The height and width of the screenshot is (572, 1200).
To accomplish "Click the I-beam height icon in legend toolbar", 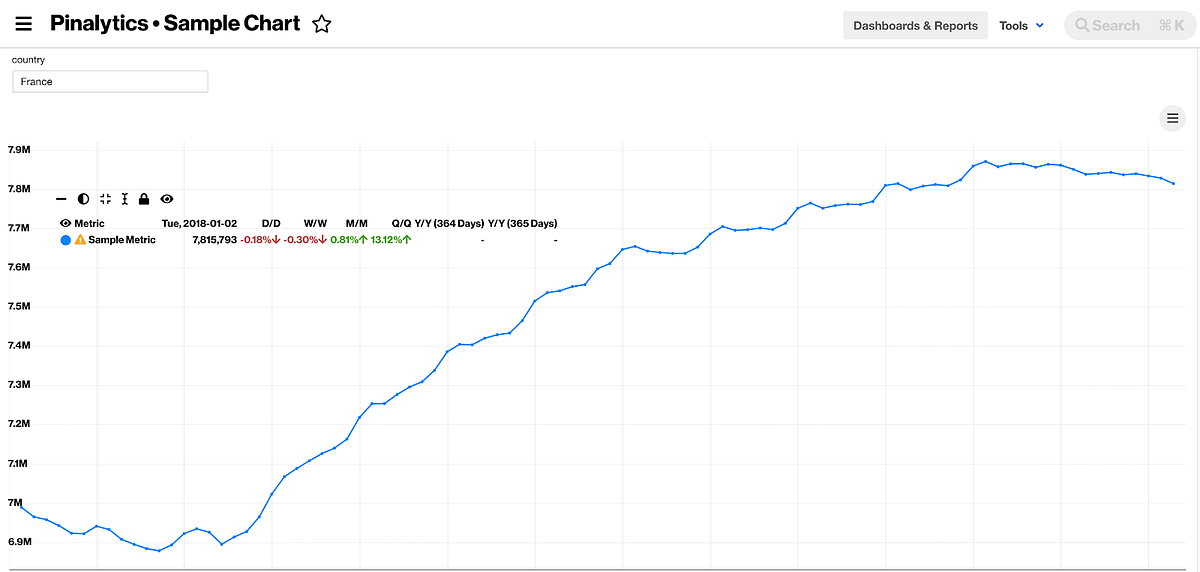I will [125, 199].
